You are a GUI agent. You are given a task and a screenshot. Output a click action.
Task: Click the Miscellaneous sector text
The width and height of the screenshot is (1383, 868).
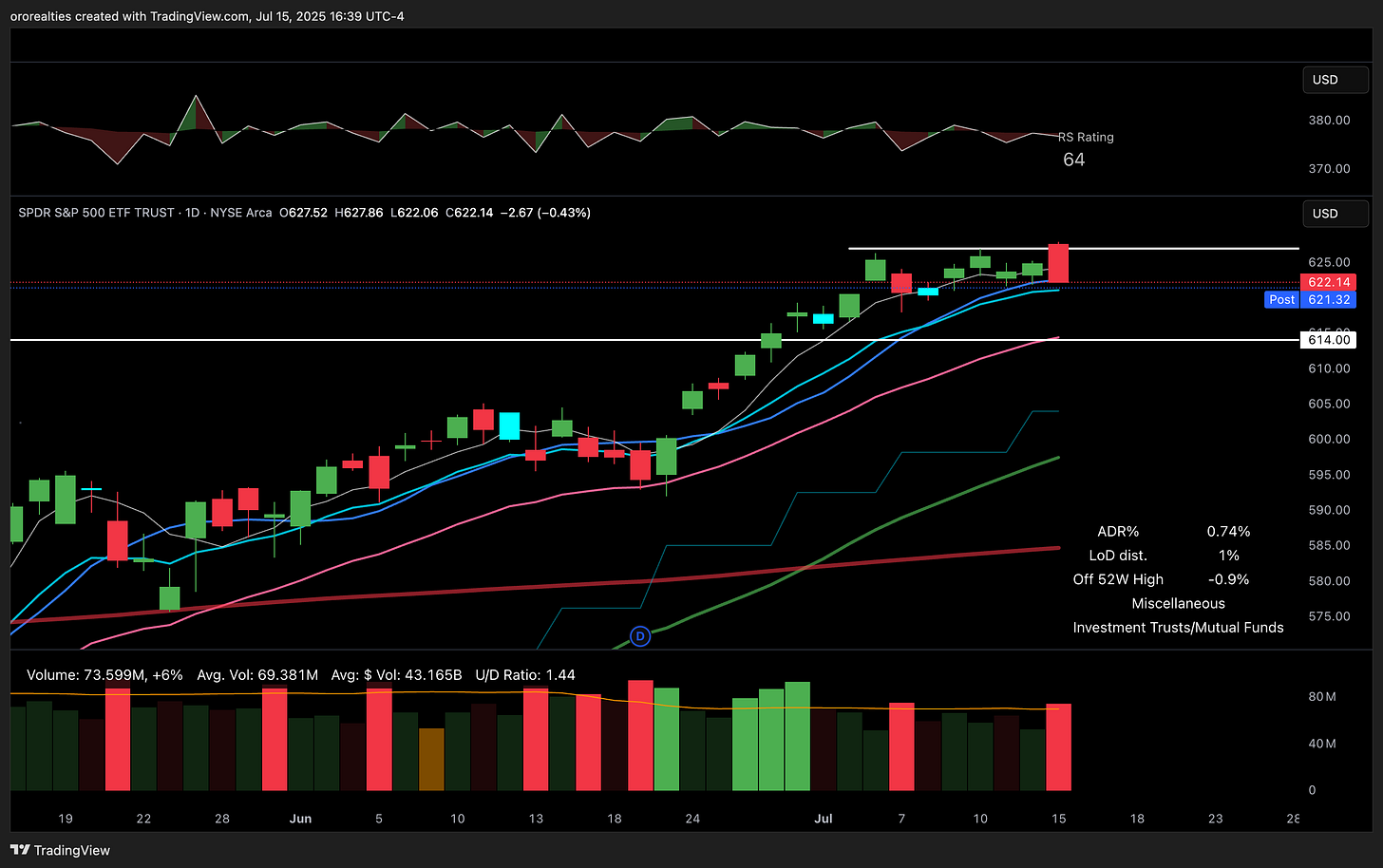[1178, 603]
